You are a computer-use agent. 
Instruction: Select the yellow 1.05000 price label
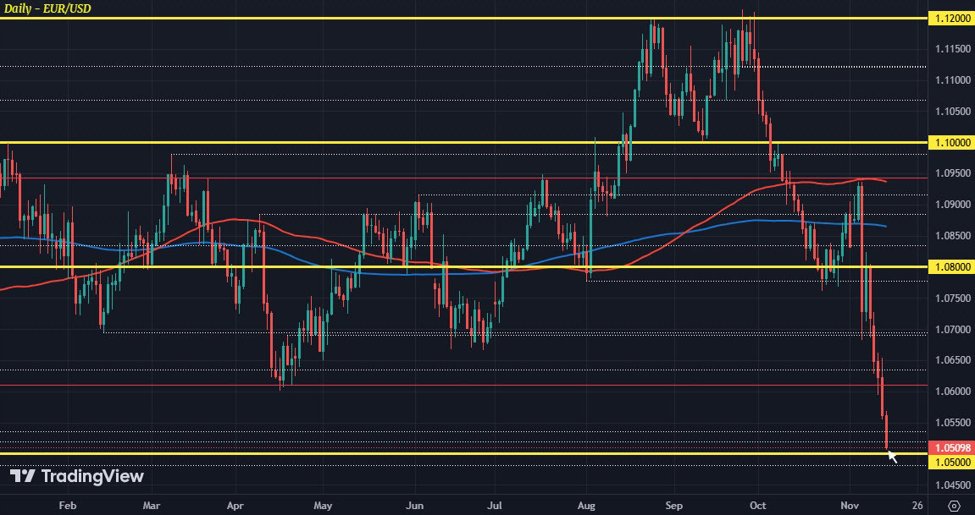pos(951,462)
